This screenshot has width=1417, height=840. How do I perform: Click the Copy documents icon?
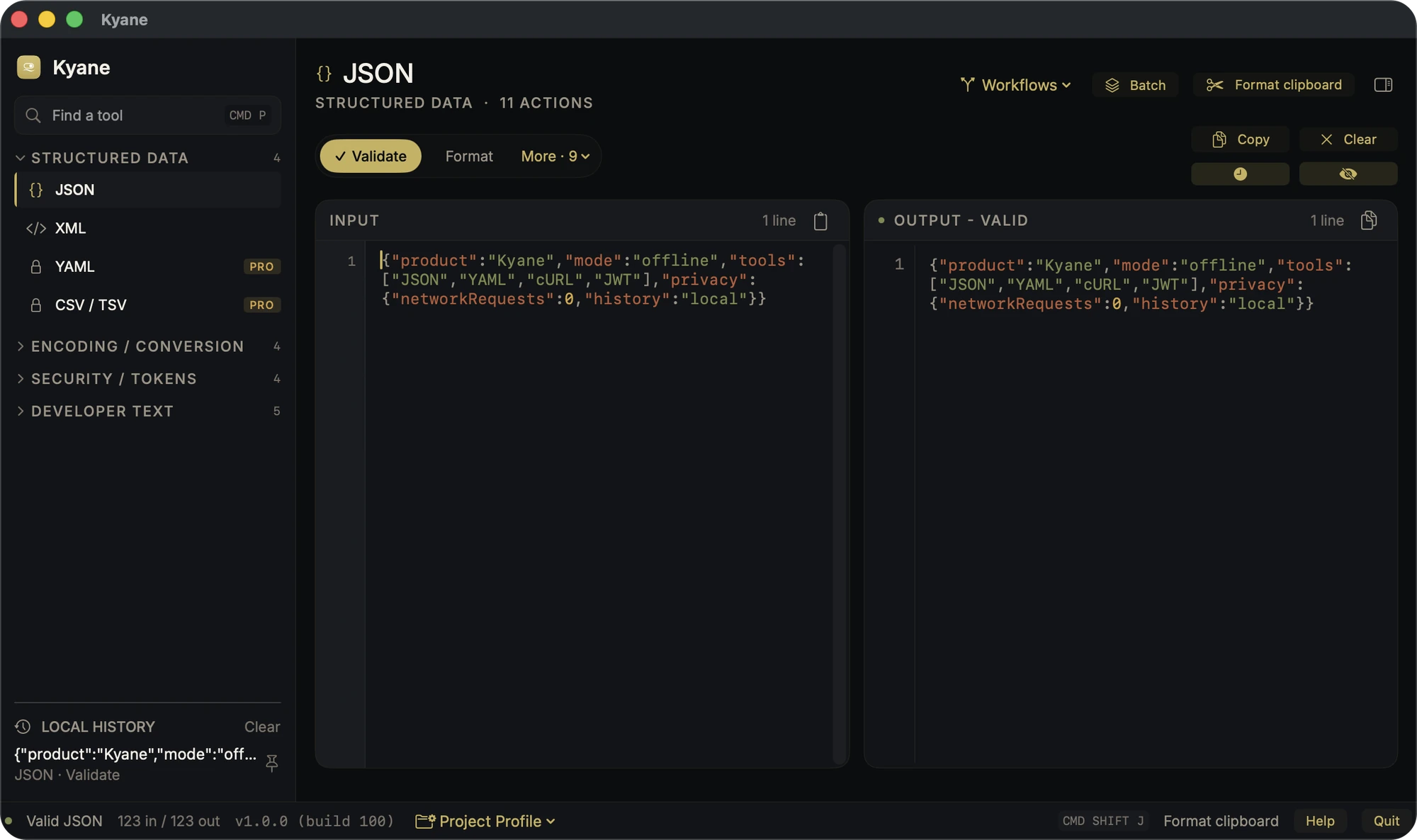(x=1219, y=140)
